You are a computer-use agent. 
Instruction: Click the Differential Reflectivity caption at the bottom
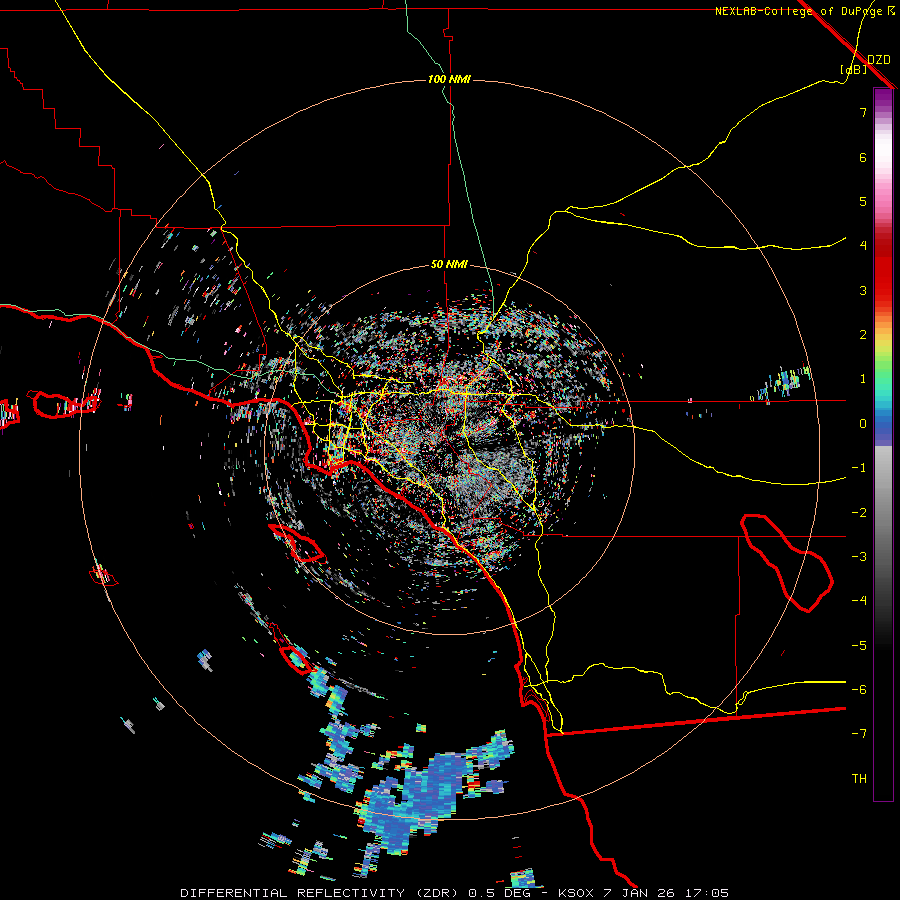pyautogui.click(x=455, y=893)
